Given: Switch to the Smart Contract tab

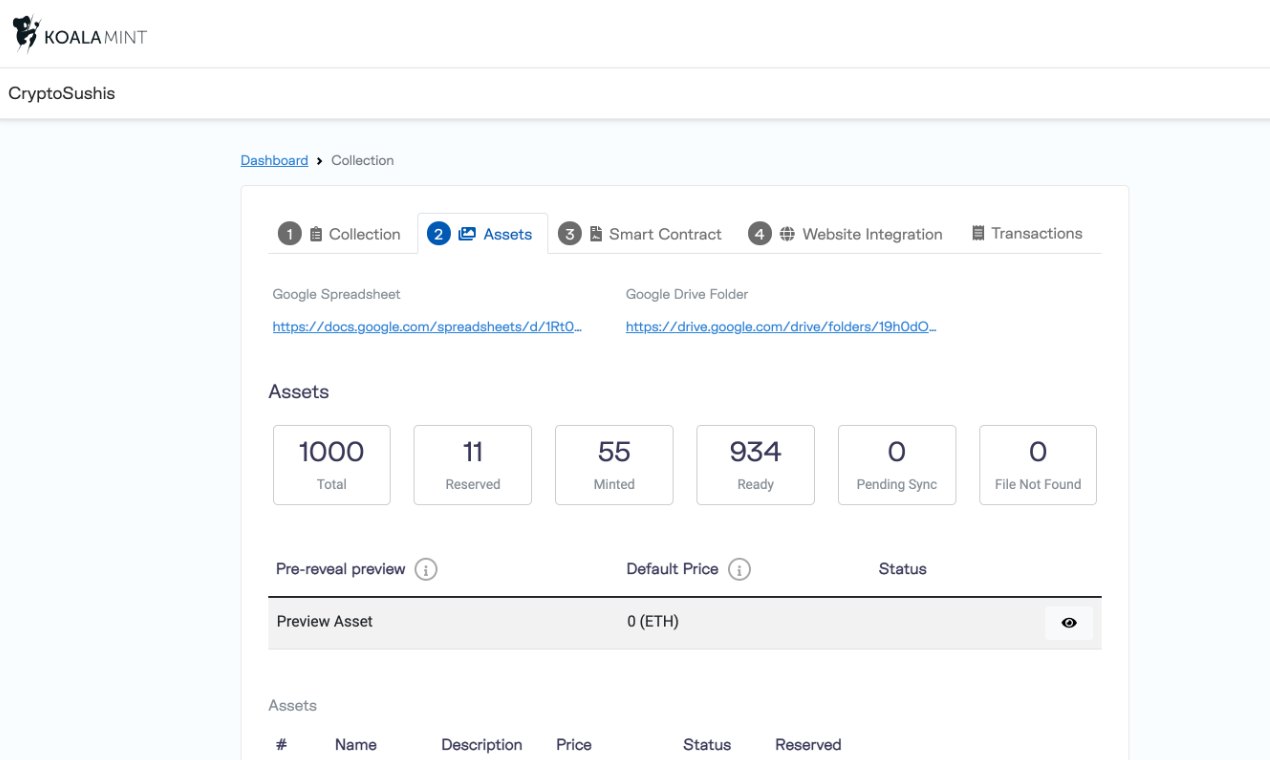Looking at the screenshot, I should (664, 234).
